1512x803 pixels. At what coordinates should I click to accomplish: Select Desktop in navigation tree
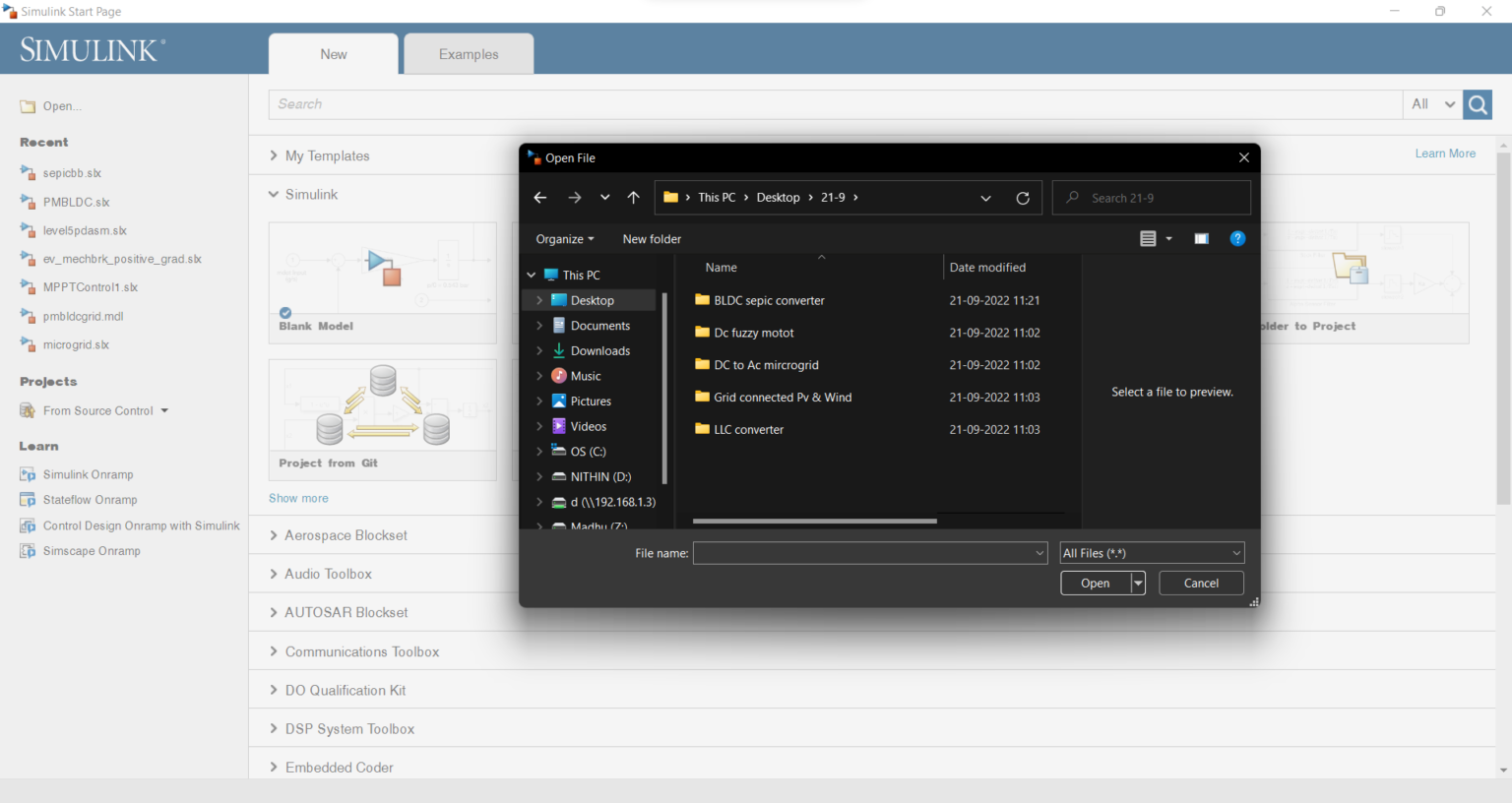(x=591, y=300)
